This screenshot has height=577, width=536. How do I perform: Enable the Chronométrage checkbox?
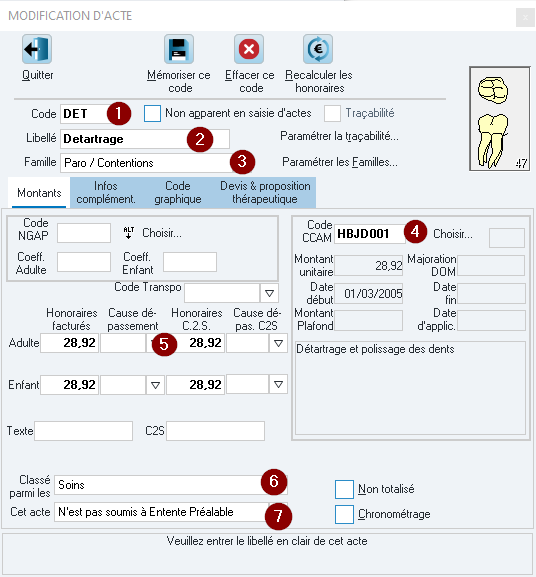tap(344, 514)
